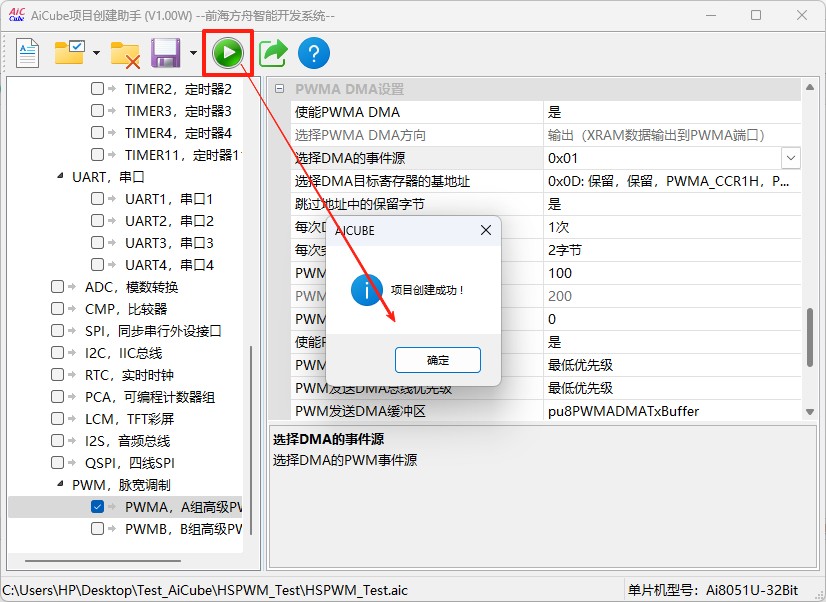Click the property grid scroll up arrow

pos(810,87)
